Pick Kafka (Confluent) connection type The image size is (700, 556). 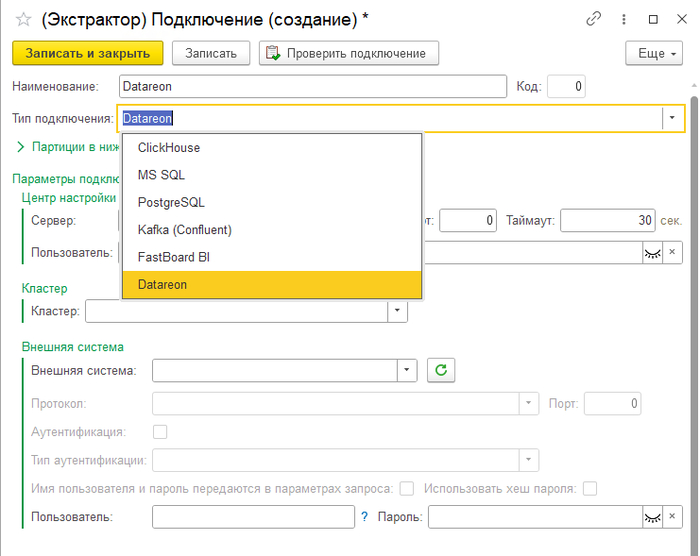184,230
